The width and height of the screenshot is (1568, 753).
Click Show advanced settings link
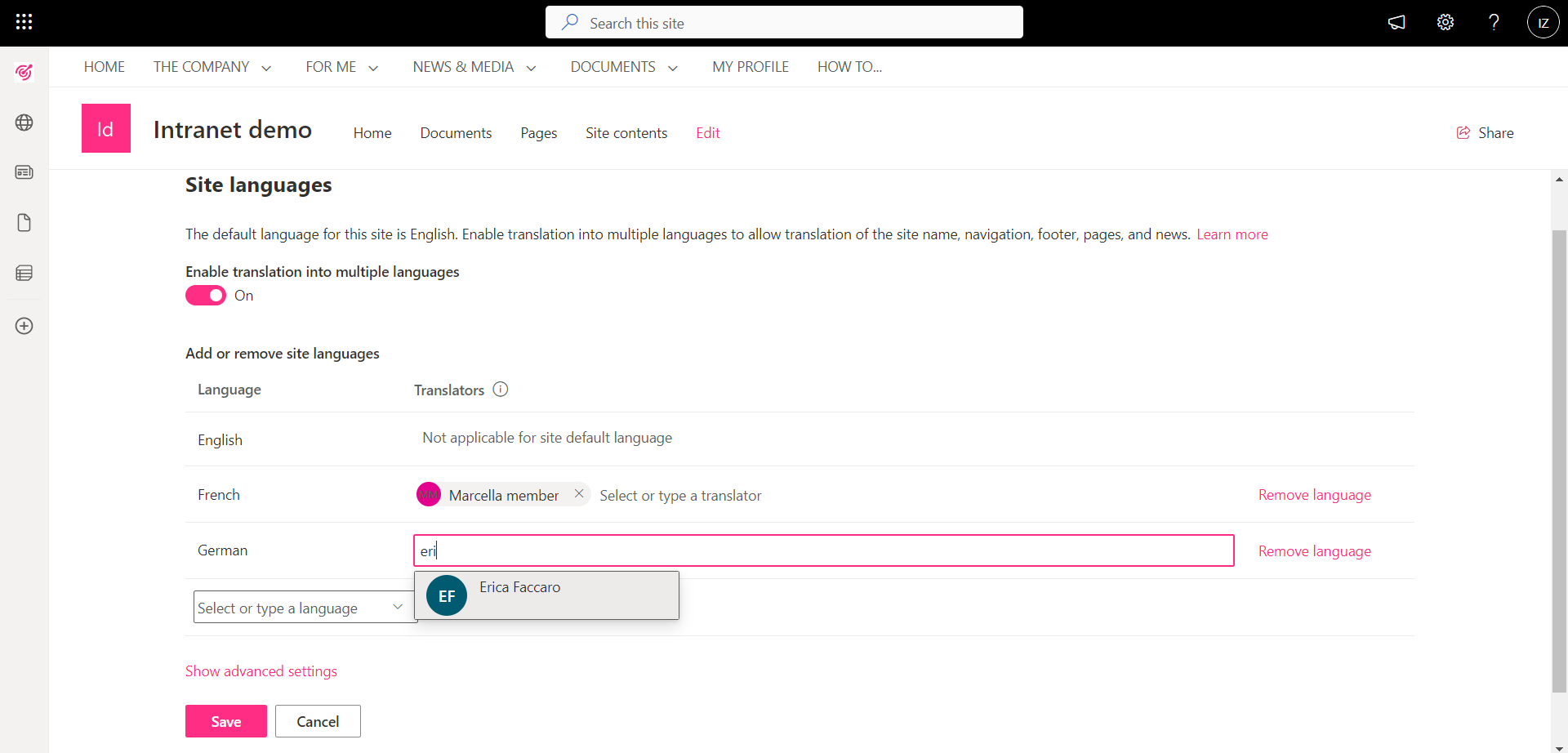click(261, 671)
